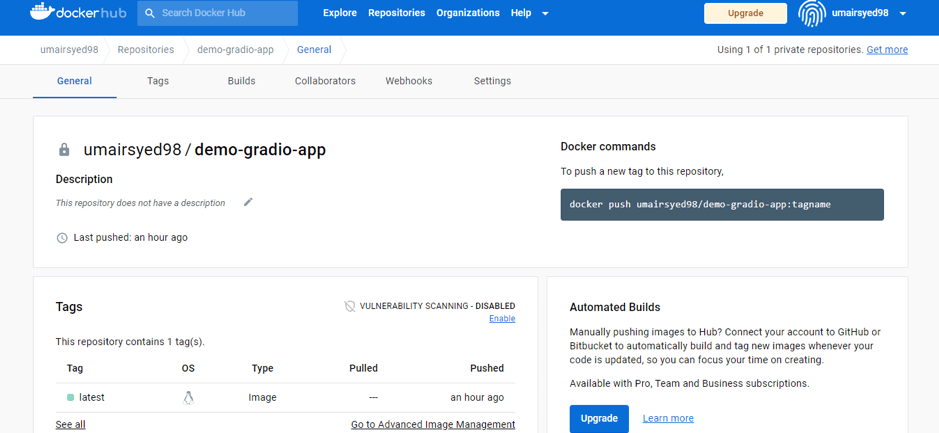
Task: Click the Docker commands heading
Action: tap(608, 147)
